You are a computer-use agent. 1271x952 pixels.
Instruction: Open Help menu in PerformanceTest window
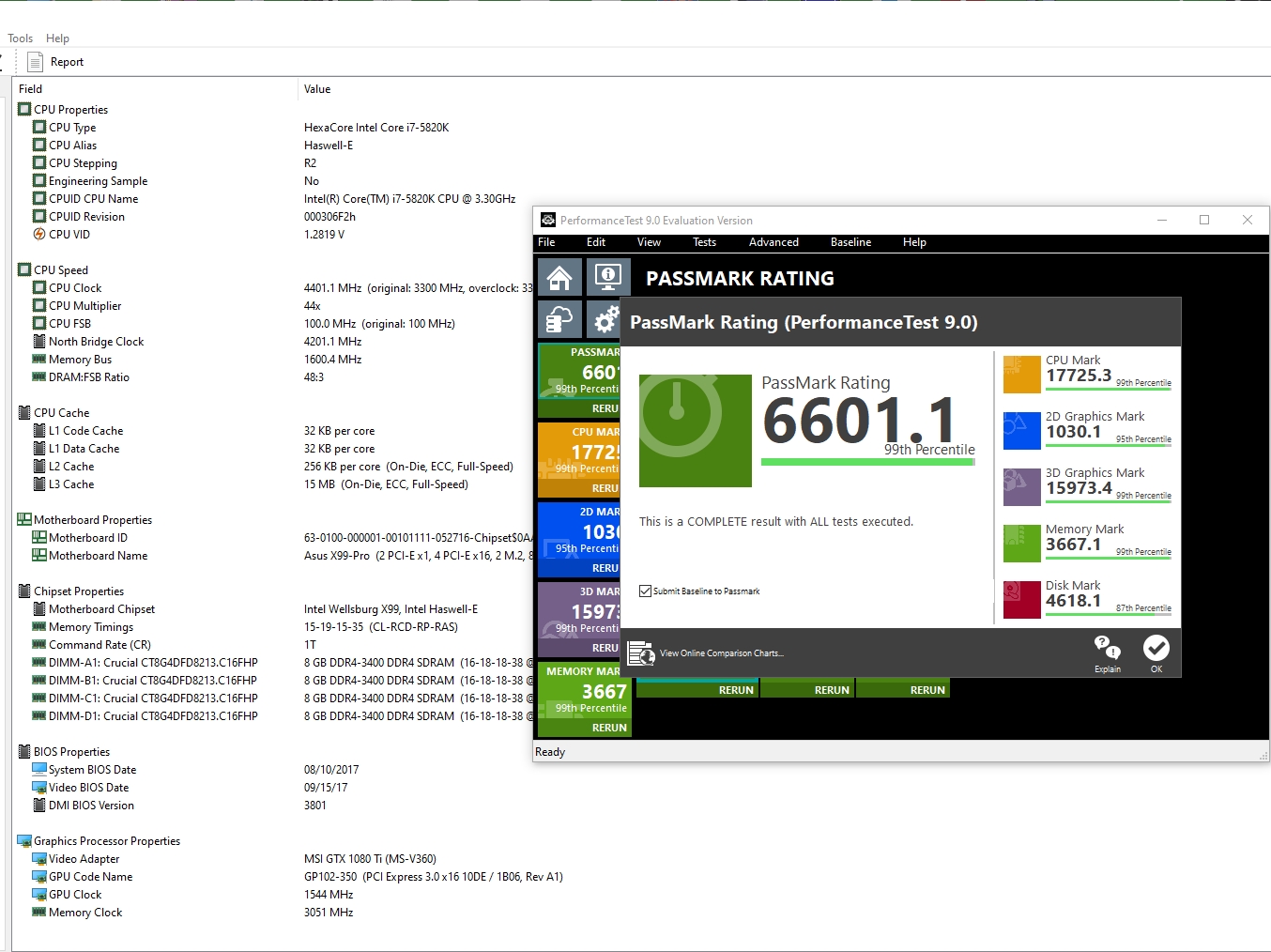tap(914, 242)
